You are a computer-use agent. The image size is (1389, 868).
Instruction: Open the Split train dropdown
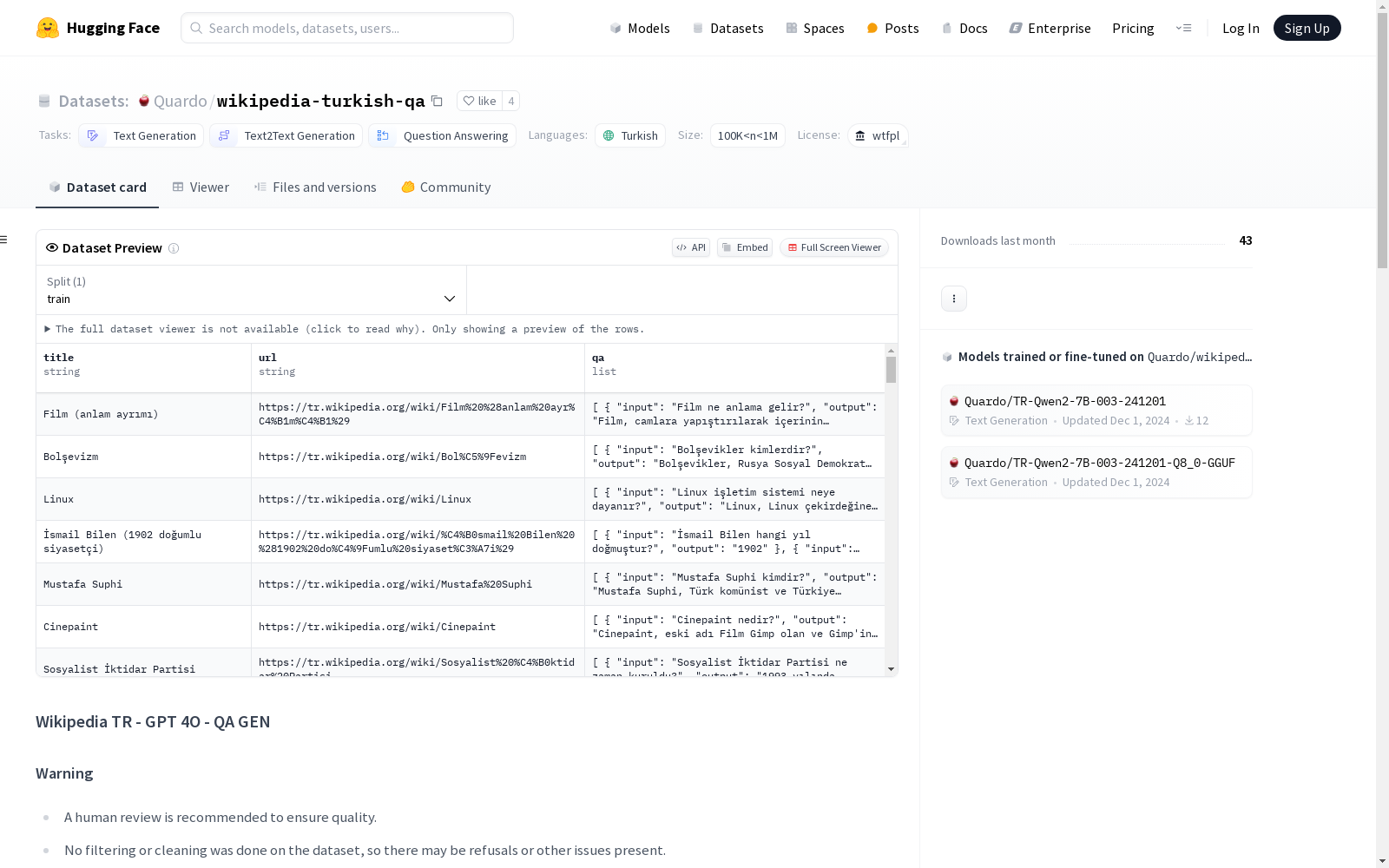click(252, 290)
